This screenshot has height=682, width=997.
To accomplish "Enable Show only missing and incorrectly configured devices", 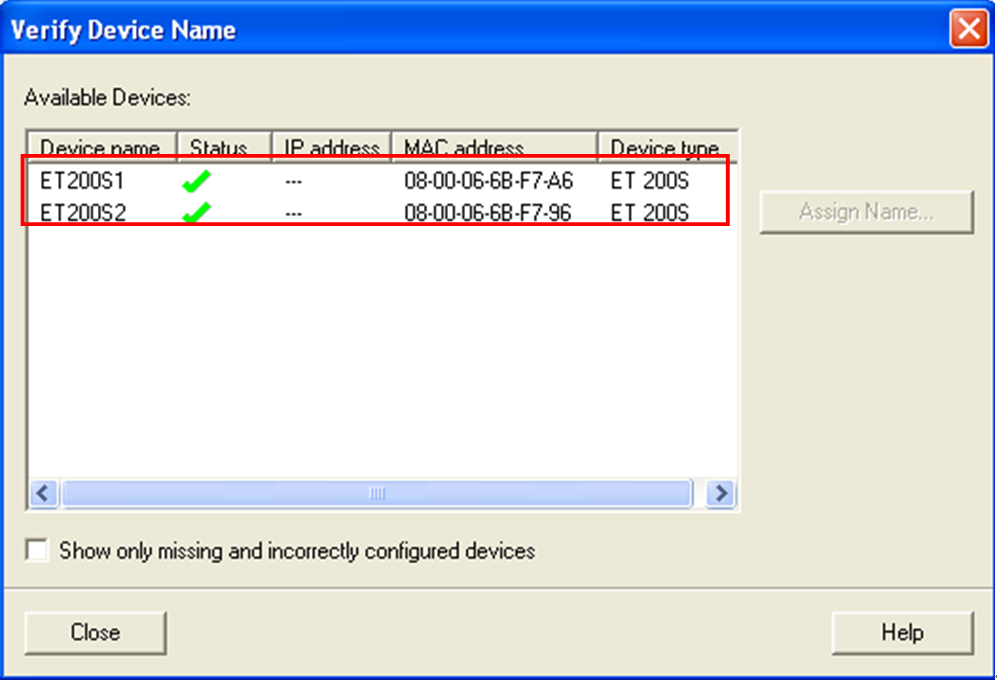I will pos(37,550).
